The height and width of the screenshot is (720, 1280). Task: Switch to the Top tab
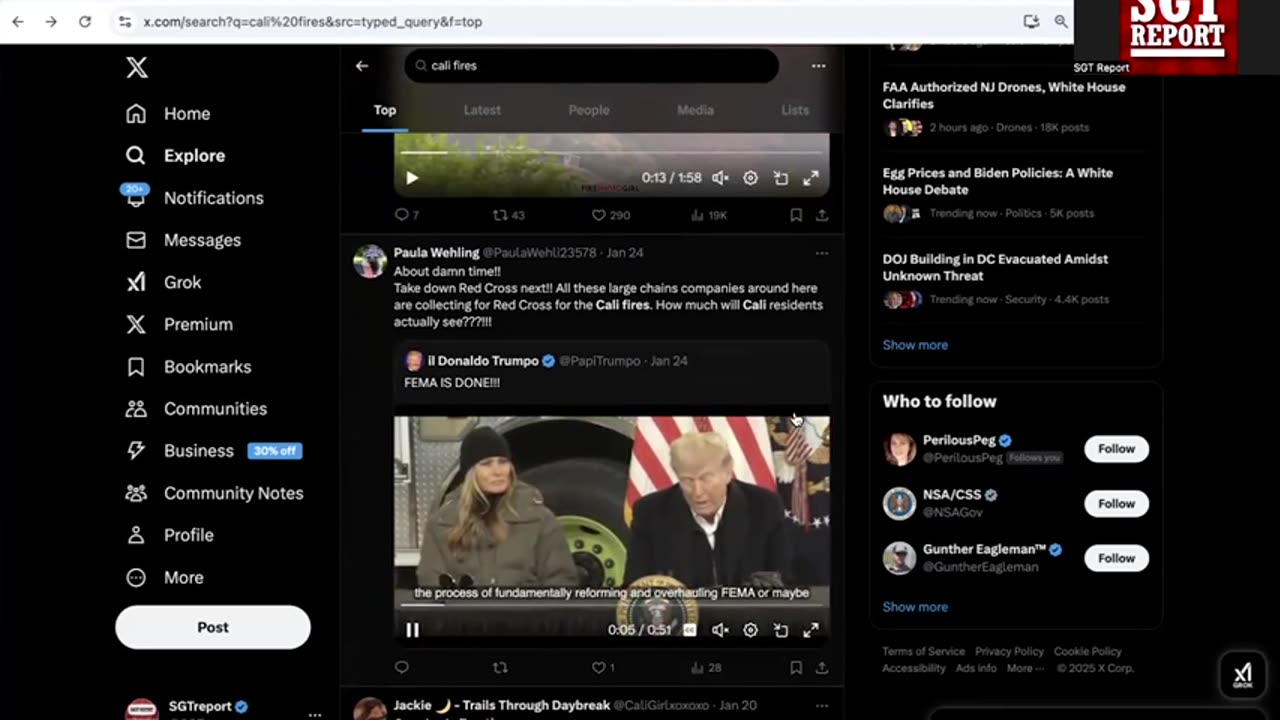click(x=385, y=110)
